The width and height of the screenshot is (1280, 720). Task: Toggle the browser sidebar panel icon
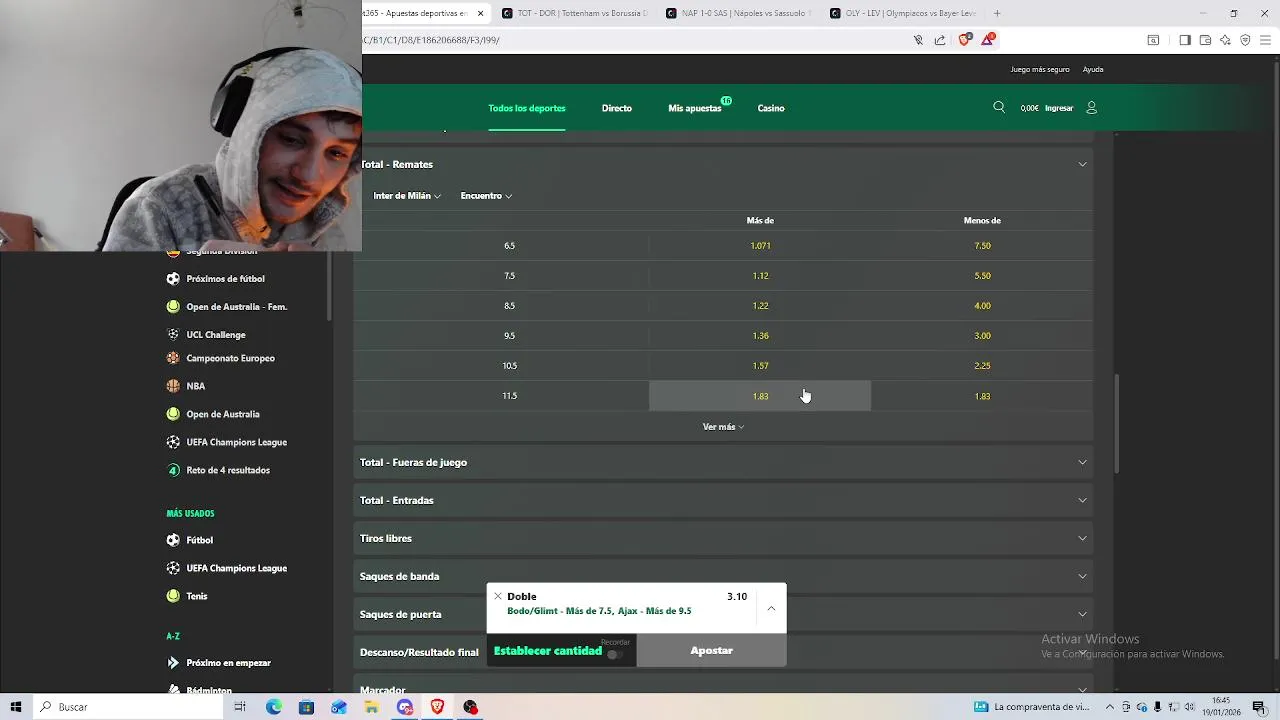[x=1185, y=40]
